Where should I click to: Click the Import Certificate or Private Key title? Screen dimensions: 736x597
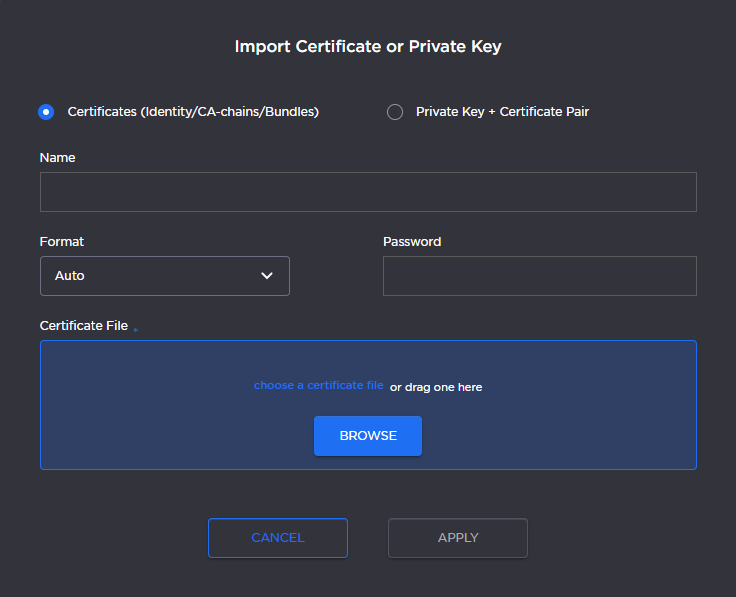[x=368, y=47]
